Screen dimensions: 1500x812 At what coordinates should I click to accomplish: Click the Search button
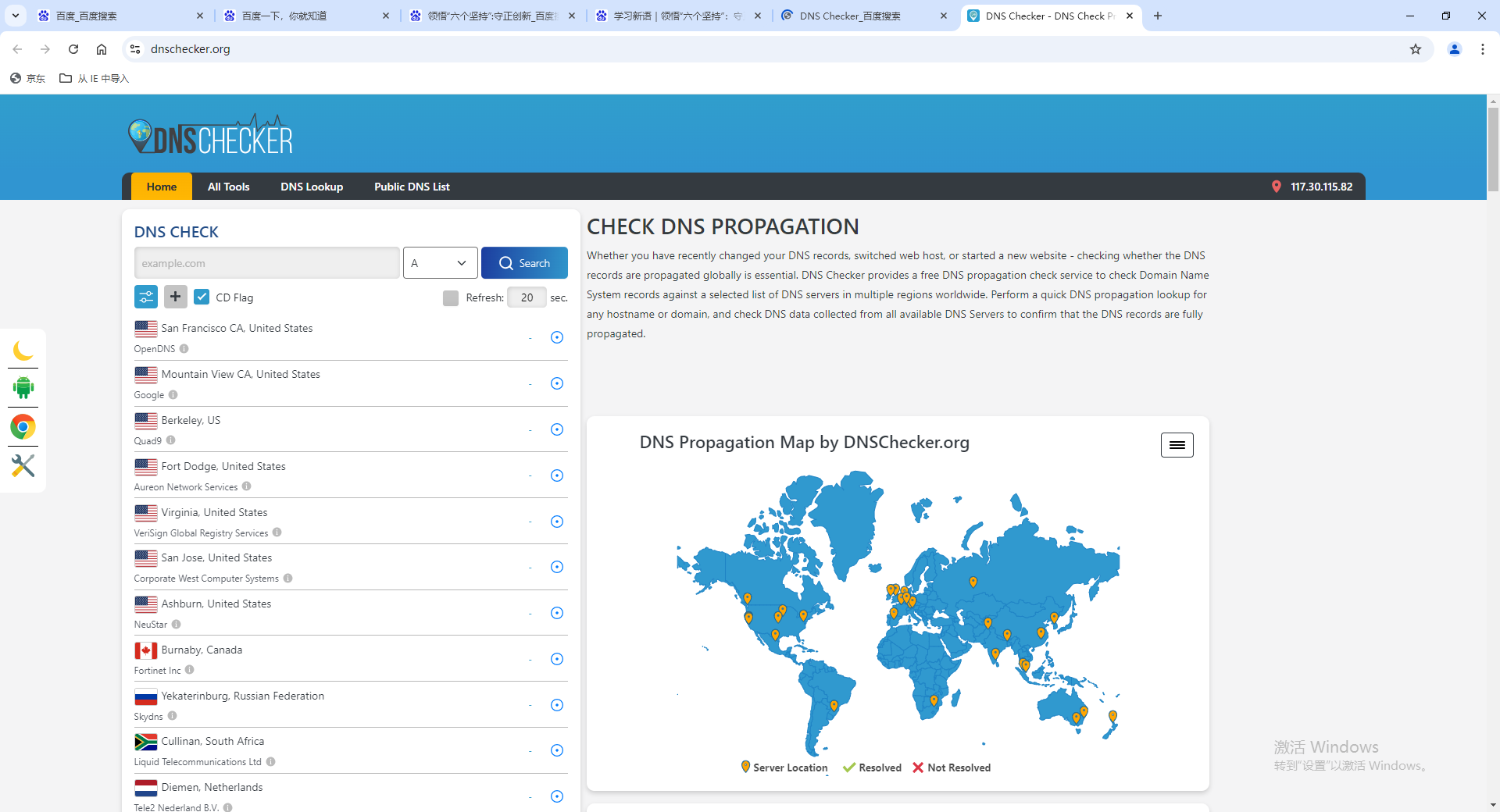pos(524,263)
